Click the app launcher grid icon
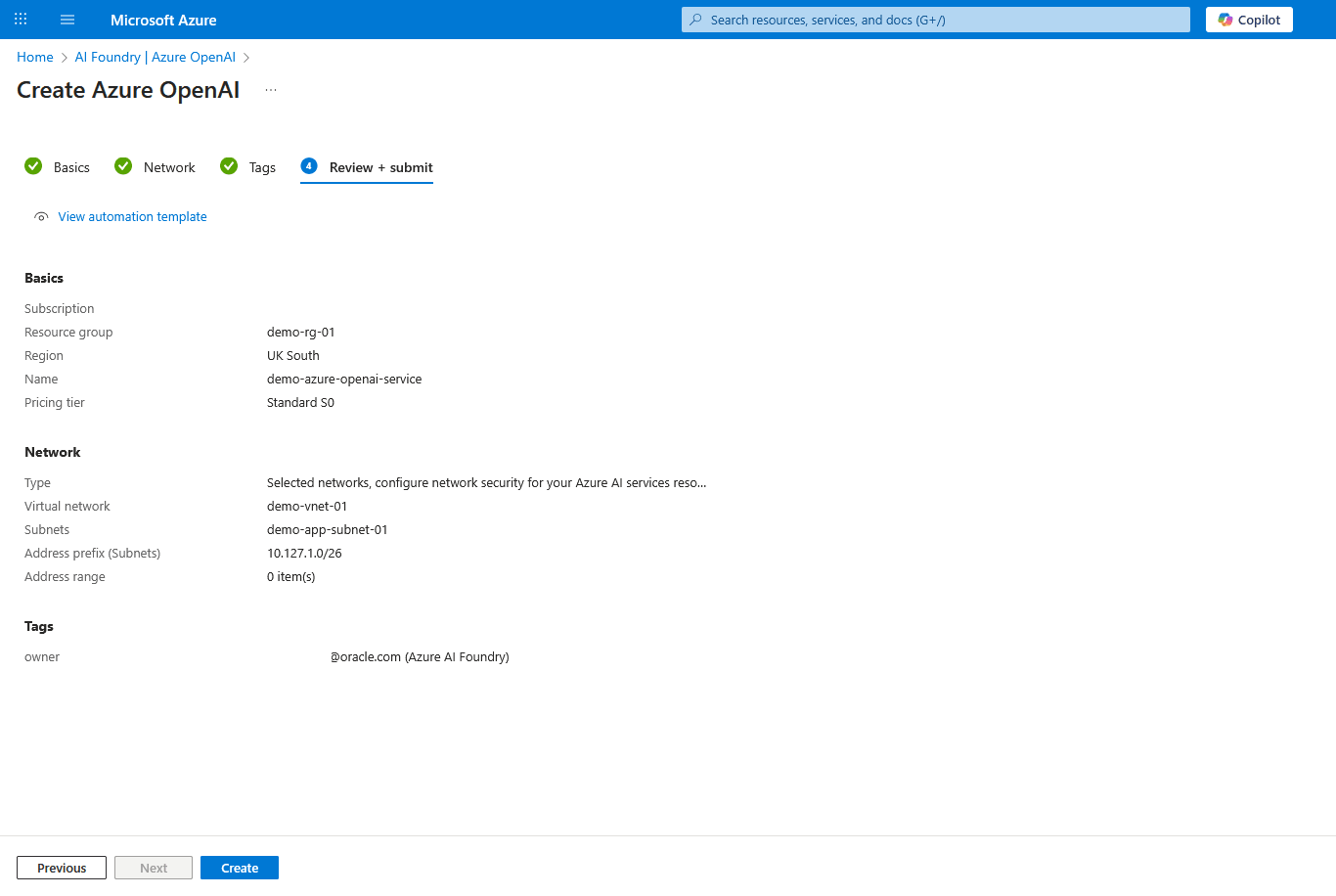The width and height of the screenshot is (1336, 896). point(20,19)
